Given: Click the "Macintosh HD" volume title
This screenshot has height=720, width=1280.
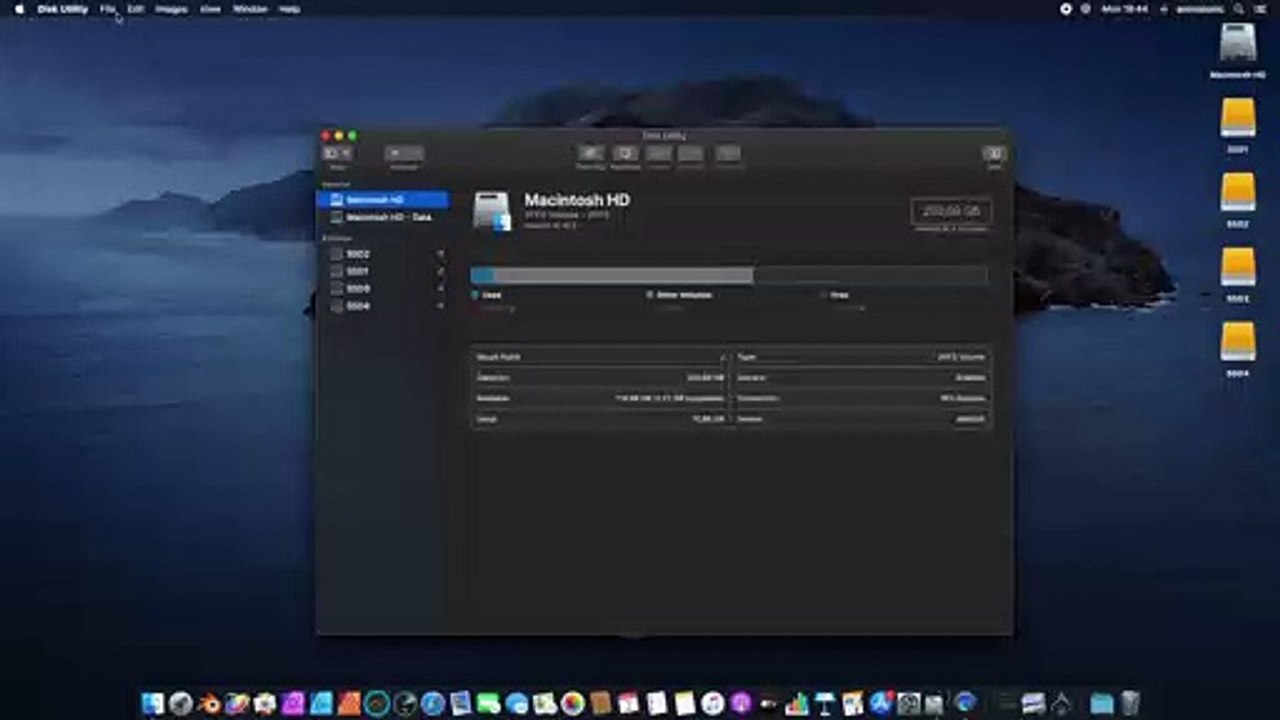Looking at the screenshot, I should (577, 200).
